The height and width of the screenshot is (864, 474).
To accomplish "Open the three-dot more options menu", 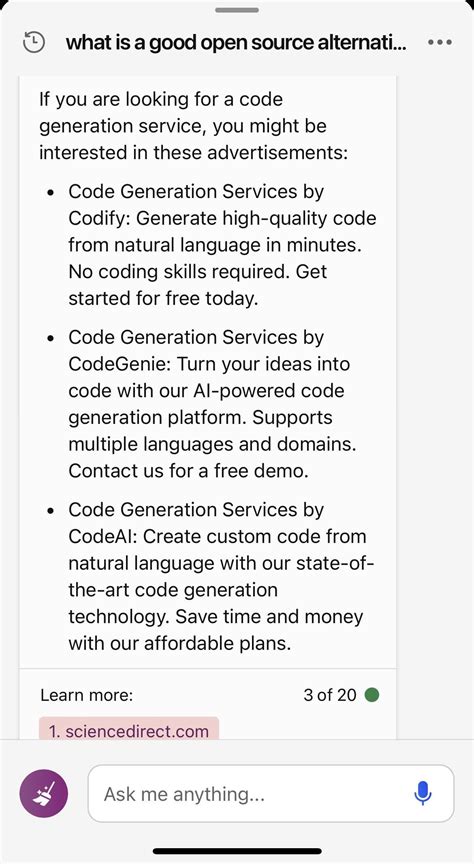I will click(440, 42).
